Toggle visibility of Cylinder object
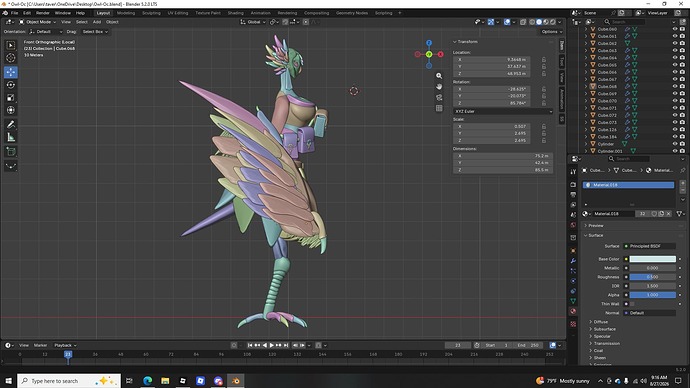This screenshot has width=690, height=388. coord(675,144)
